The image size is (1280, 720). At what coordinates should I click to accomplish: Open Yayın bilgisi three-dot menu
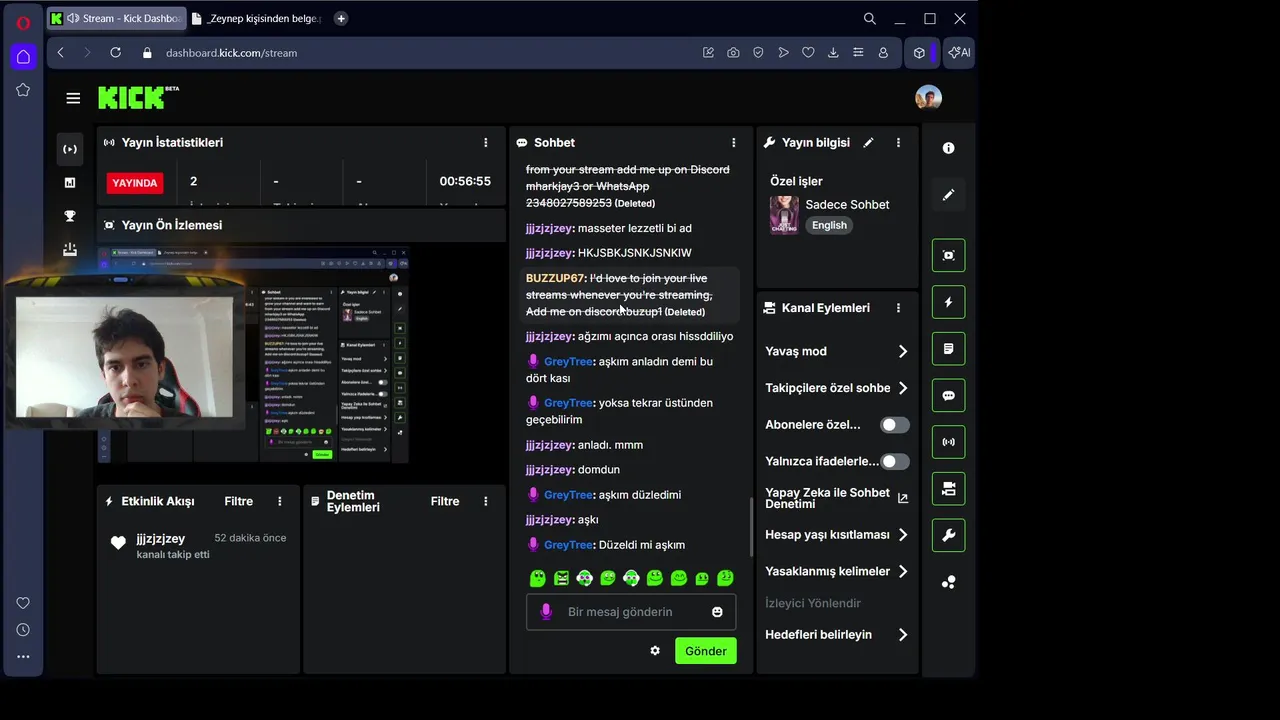pyautogui.click(x=898, y=143)
